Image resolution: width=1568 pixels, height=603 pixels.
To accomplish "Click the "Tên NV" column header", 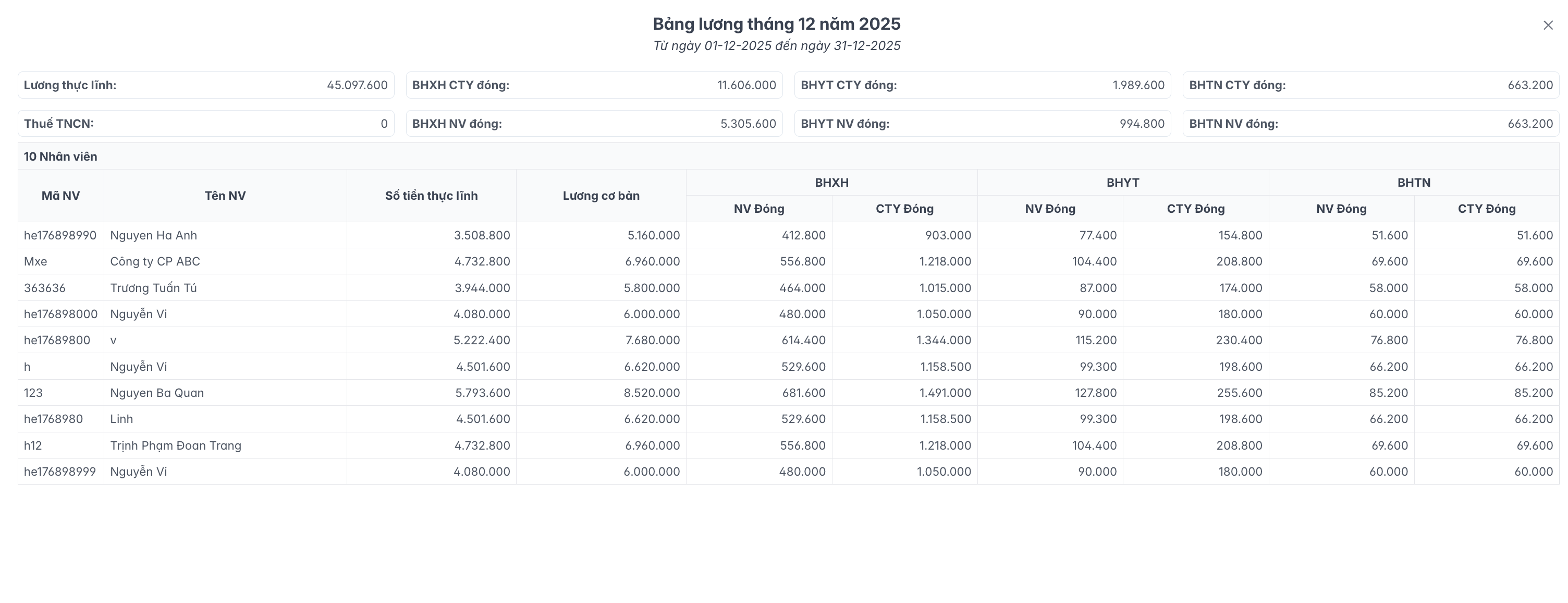I will click(225, 196).
